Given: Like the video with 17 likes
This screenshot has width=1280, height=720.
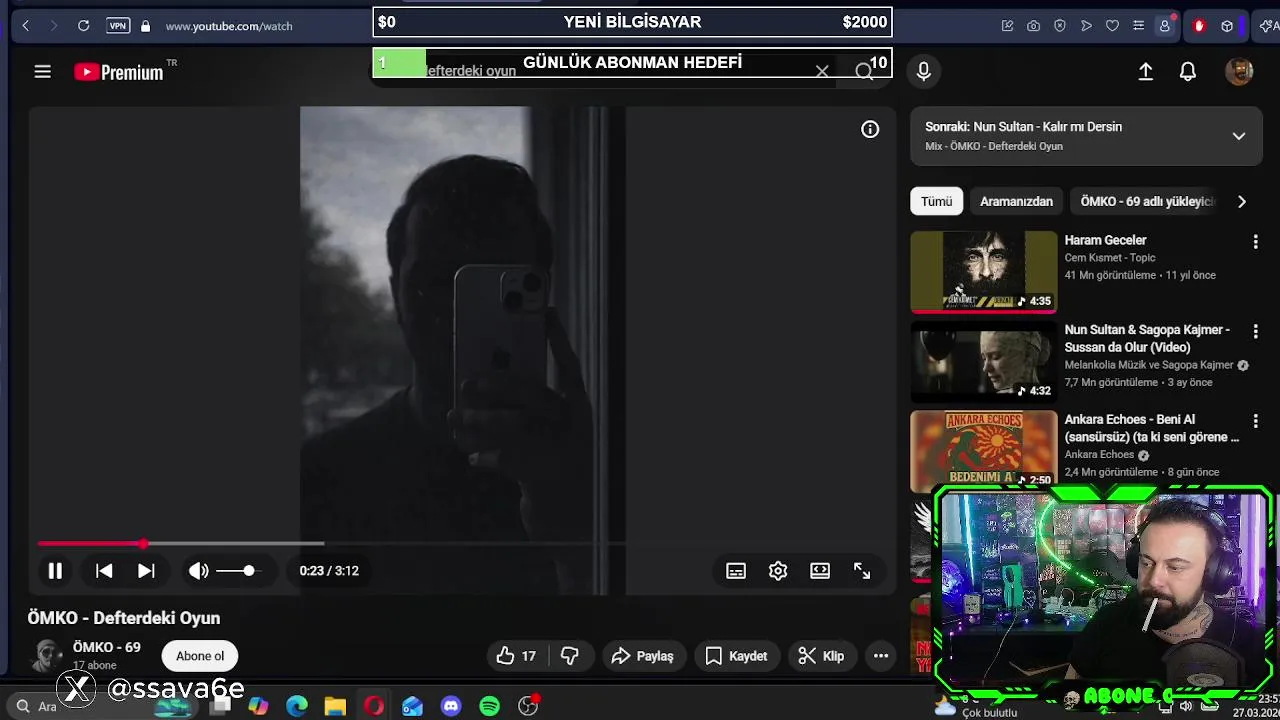Looking at the screenshot, I should pyautogui.click(x=516, y=656).
